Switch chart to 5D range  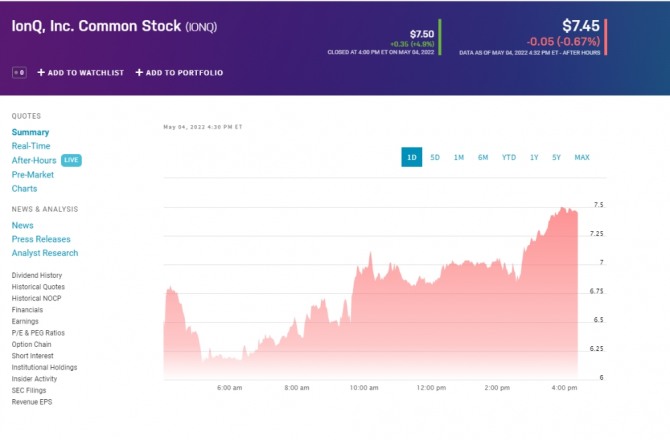coord(435,157)
